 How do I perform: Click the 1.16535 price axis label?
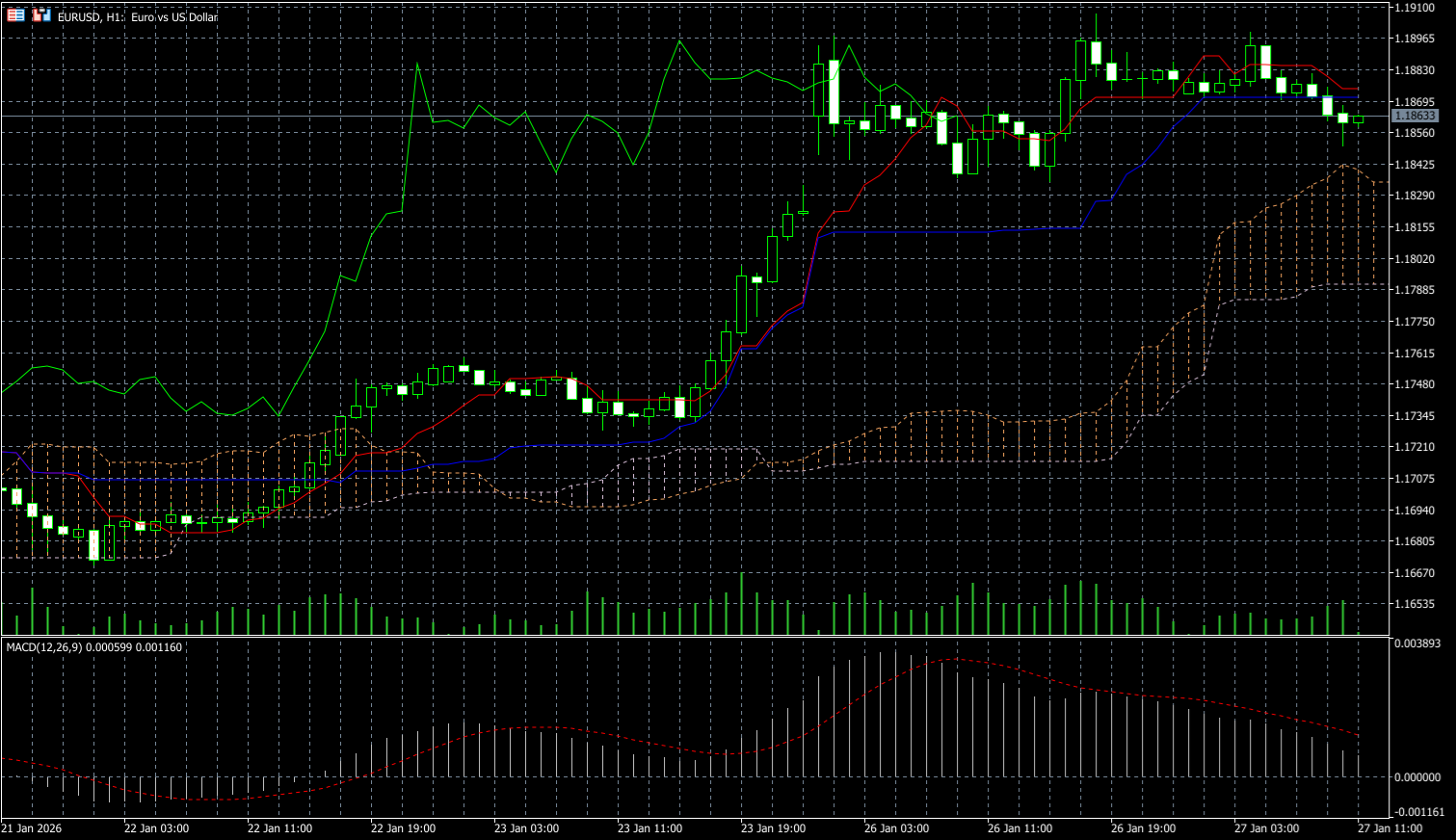[1416, 605]
